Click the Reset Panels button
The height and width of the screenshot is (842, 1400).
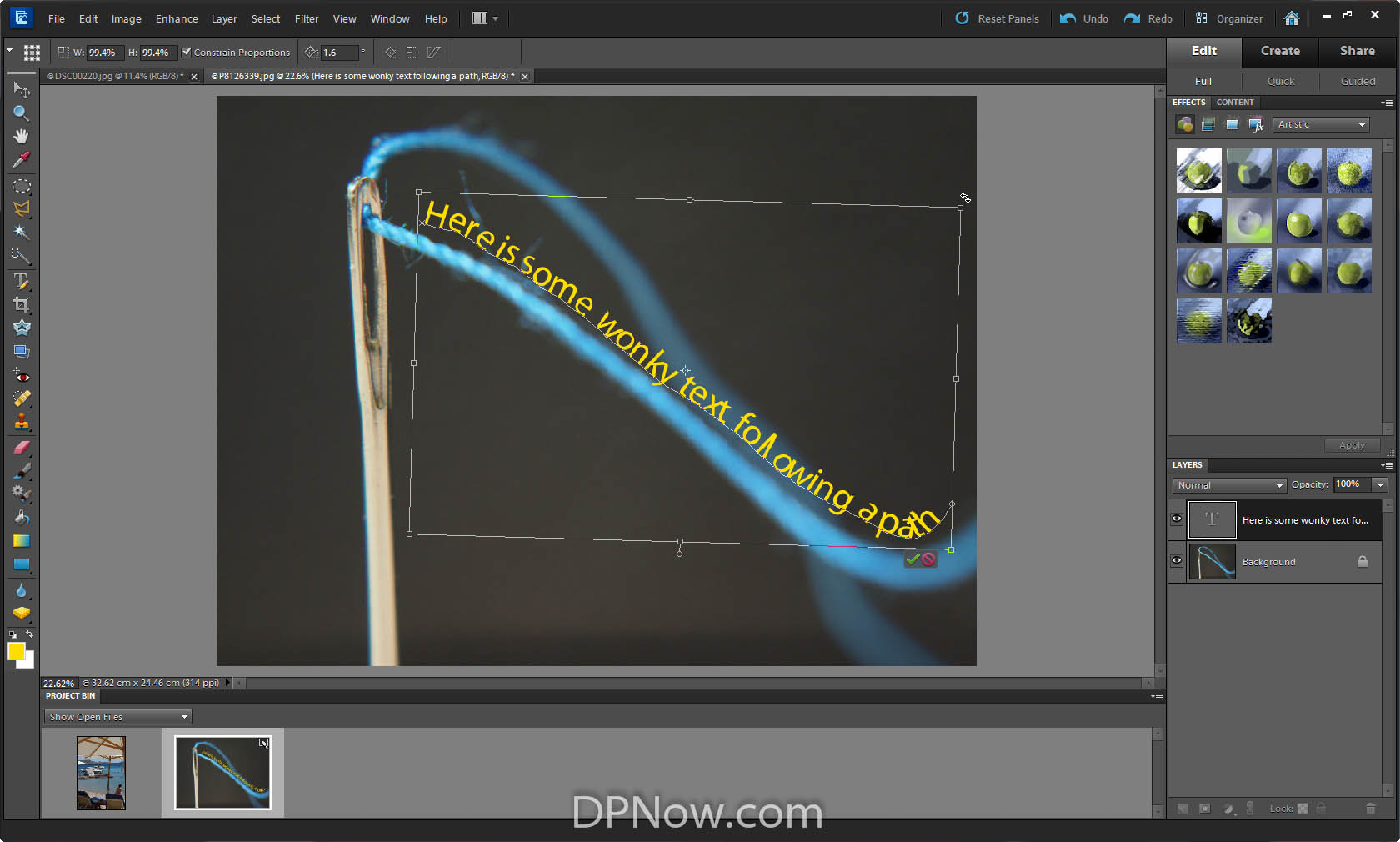[997, 18]
